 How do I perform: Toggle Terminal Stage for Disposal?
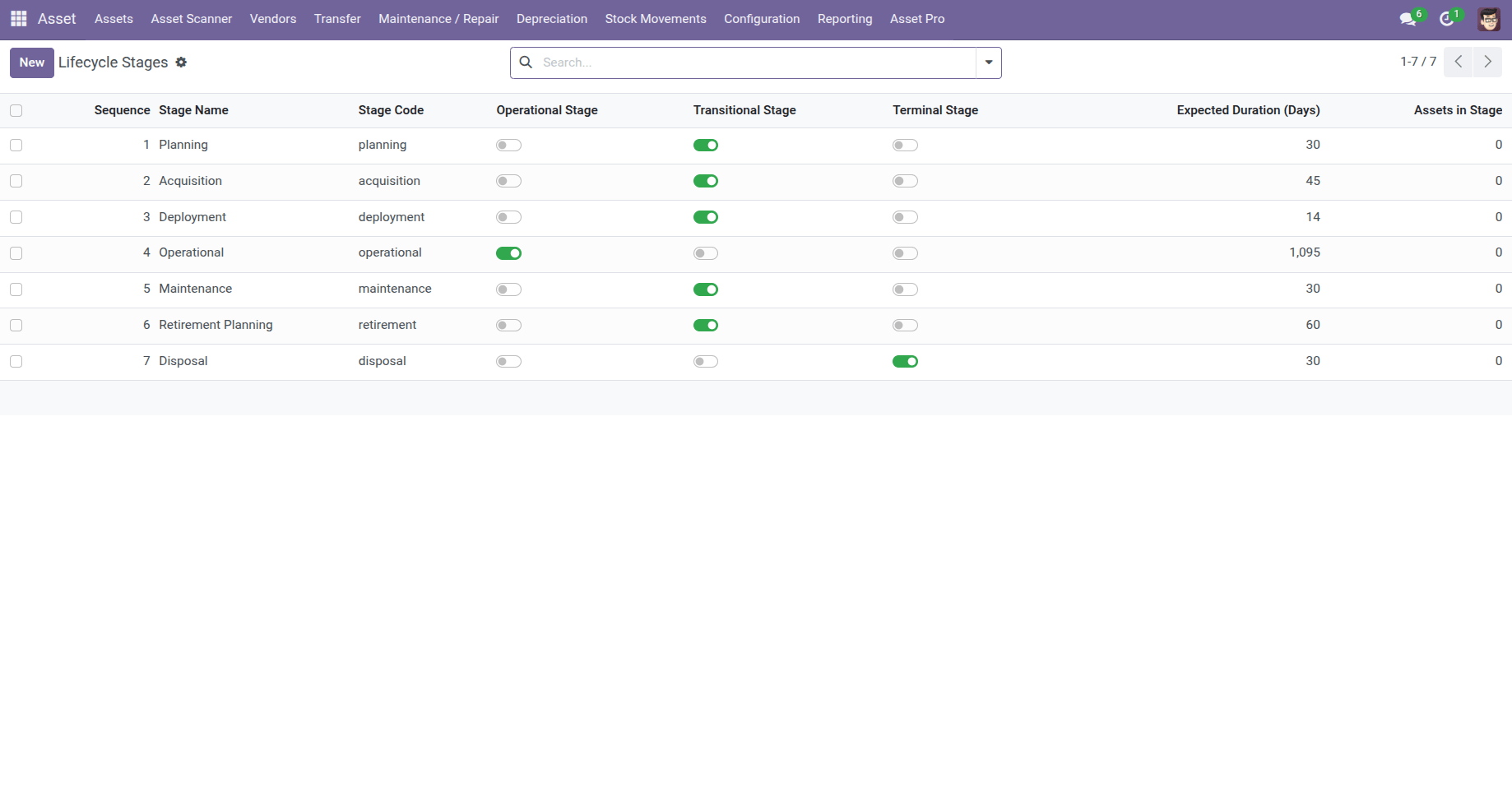pyautogui.click(x=906, y=361)
